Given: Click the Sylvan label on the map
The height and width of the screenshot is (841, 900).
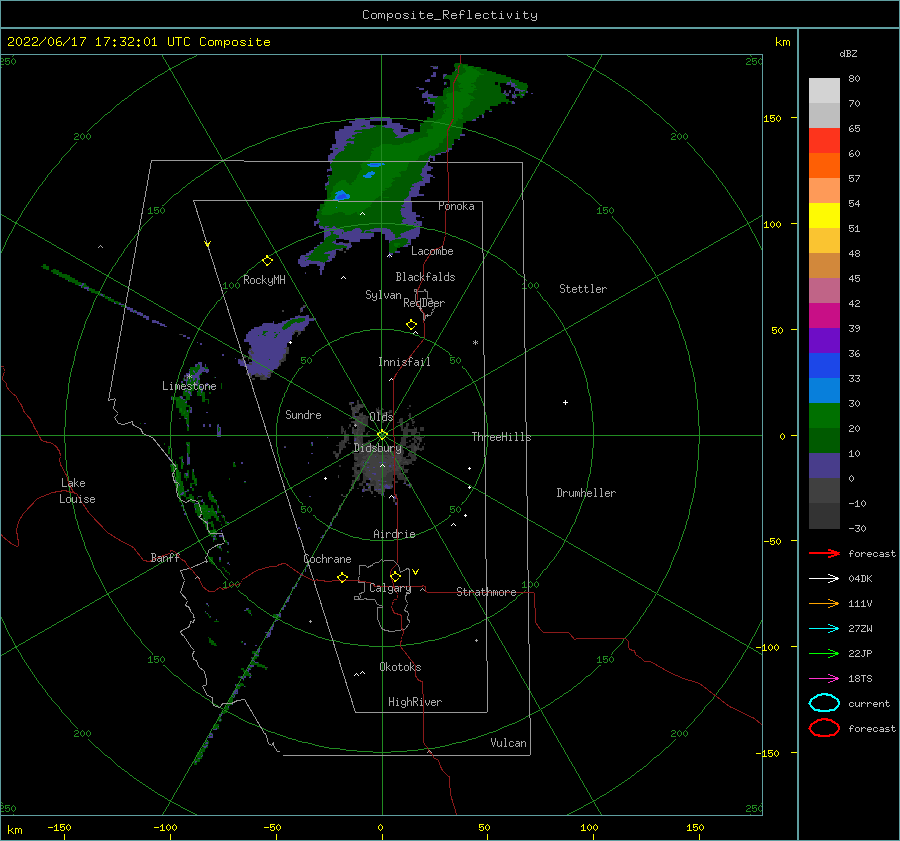Looking at the screenshot, I should tap(383, 295).
